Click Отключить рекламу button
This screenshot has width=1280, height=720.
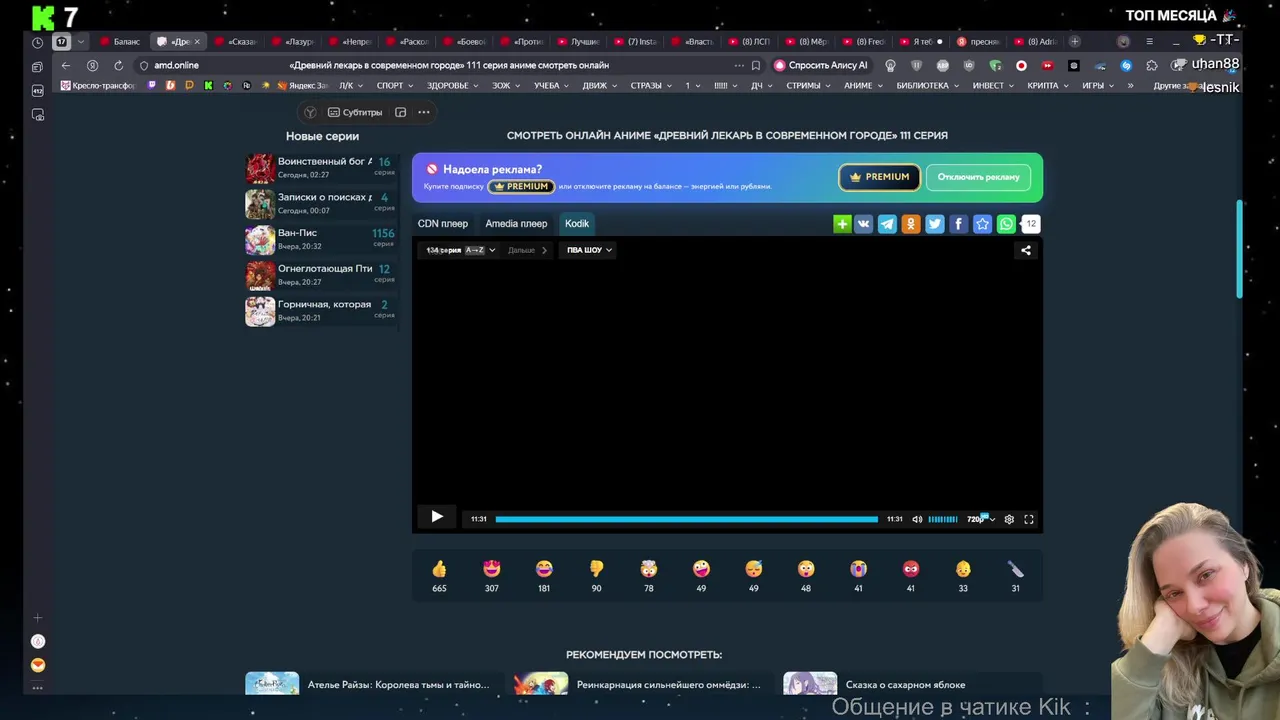click(978, 177)
